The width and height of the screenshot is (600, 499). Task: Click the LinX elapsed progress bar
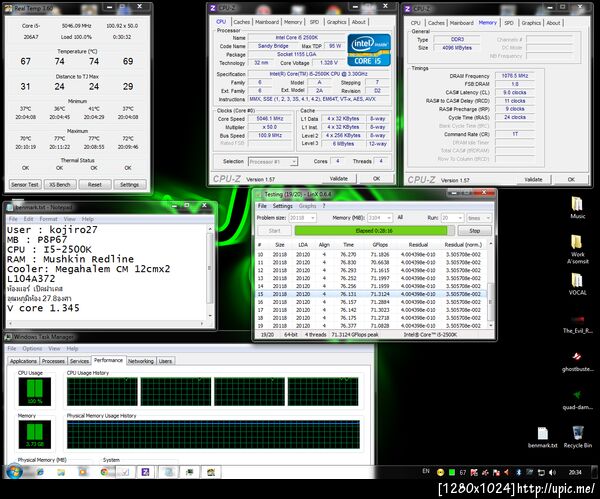pos(374,231)
